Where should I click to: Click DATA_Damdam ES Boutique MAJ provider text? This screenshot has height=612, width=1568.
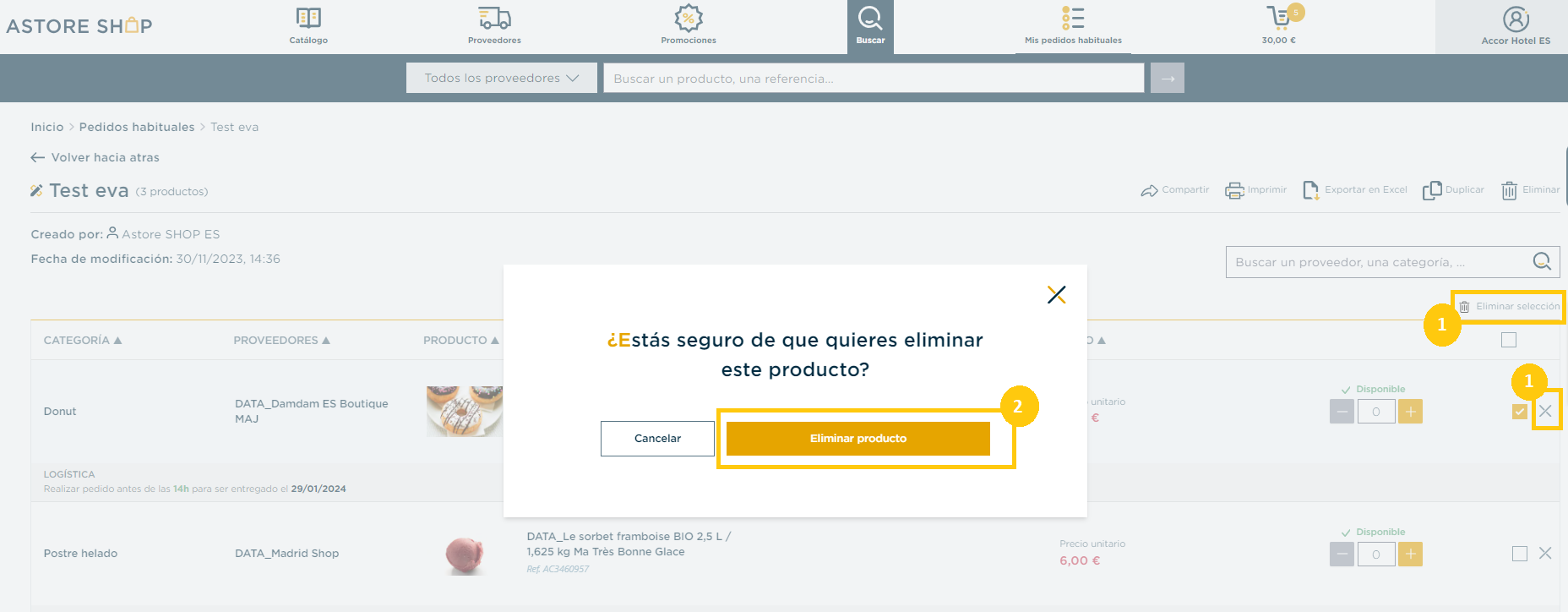[312, 411]
